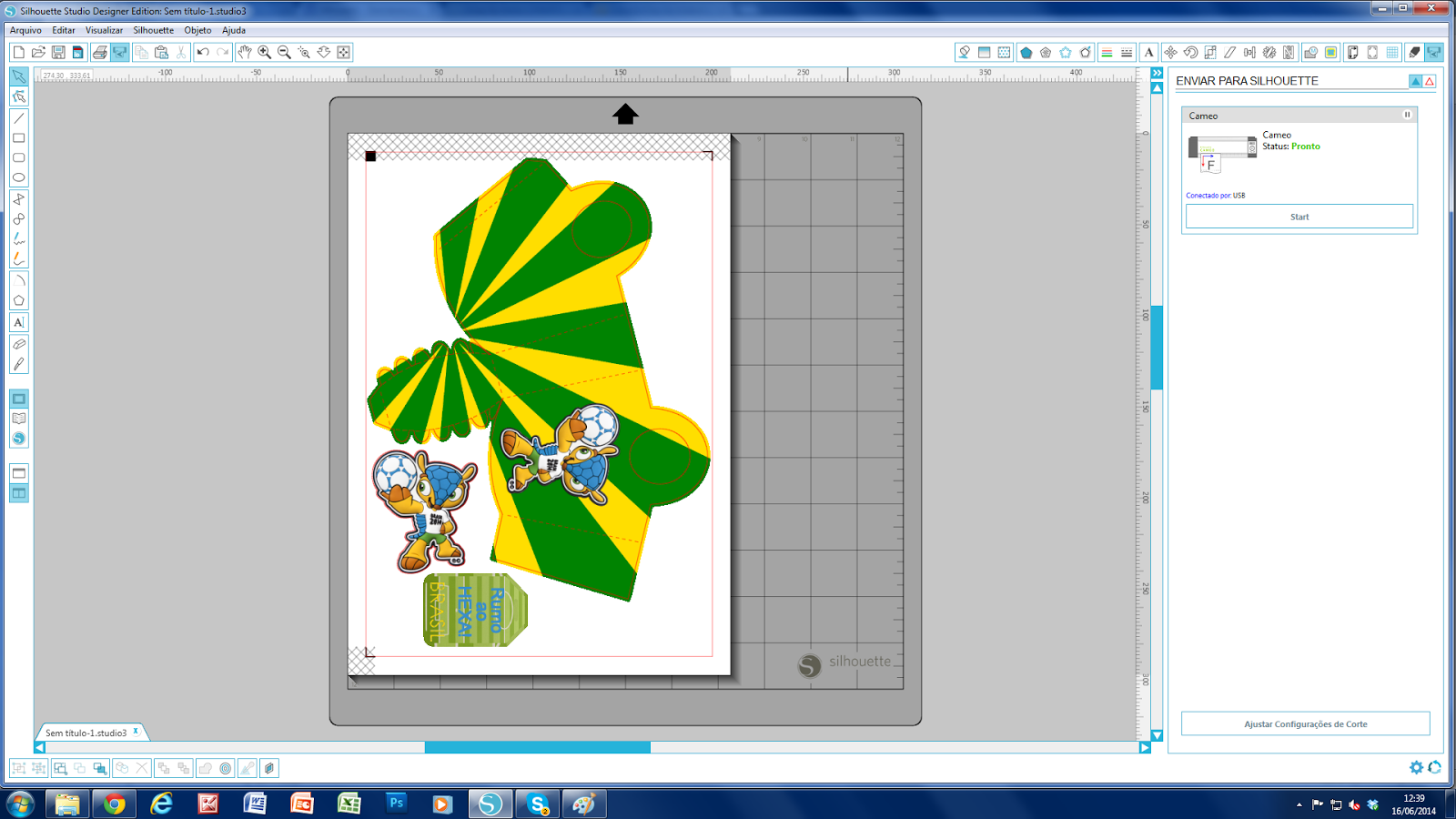Open a file using the folder icon
Image resolution: width=1456 pixels, height=819 pixels.
38,53
